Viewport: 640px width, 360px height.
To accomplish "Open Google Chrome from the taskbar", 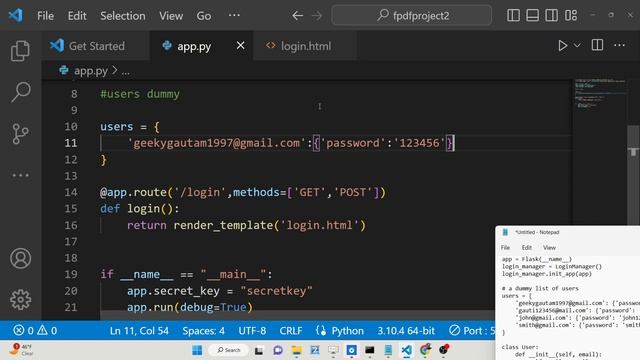I will pos(425,350).
